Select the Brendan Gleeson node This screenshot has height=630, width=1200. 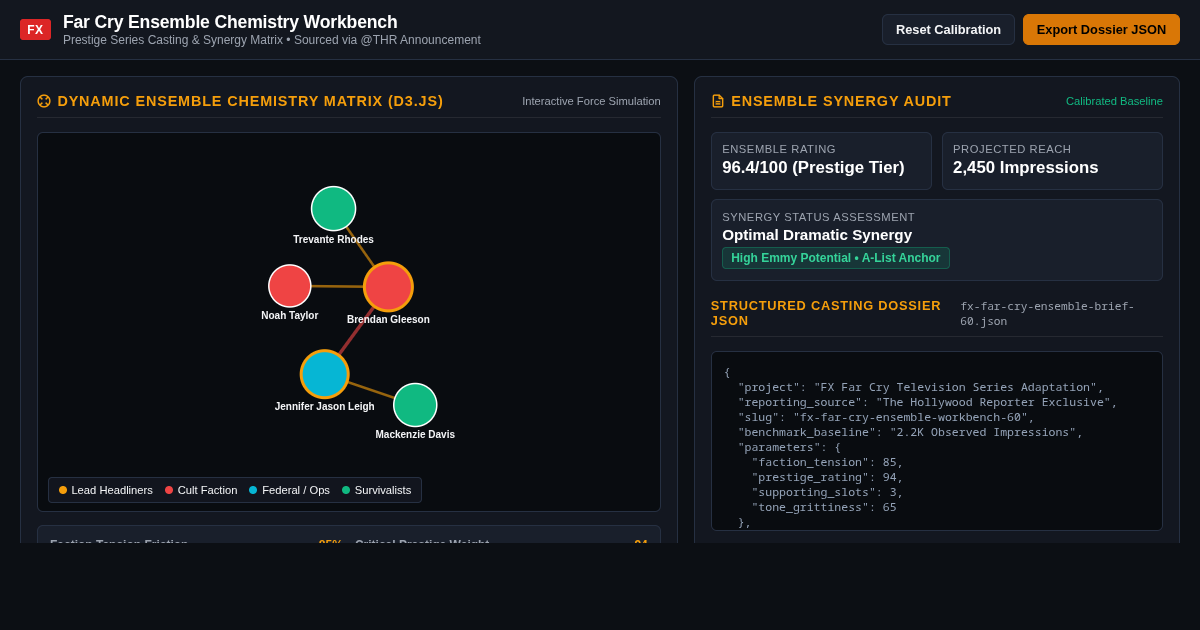tap(388, 287)
